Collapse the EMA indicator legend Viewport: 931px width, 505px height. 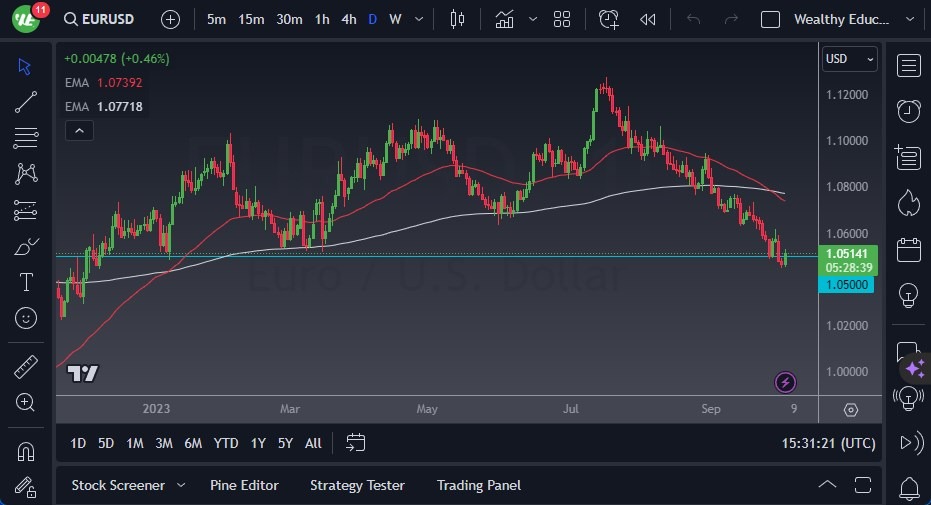(x=78, y=130)
